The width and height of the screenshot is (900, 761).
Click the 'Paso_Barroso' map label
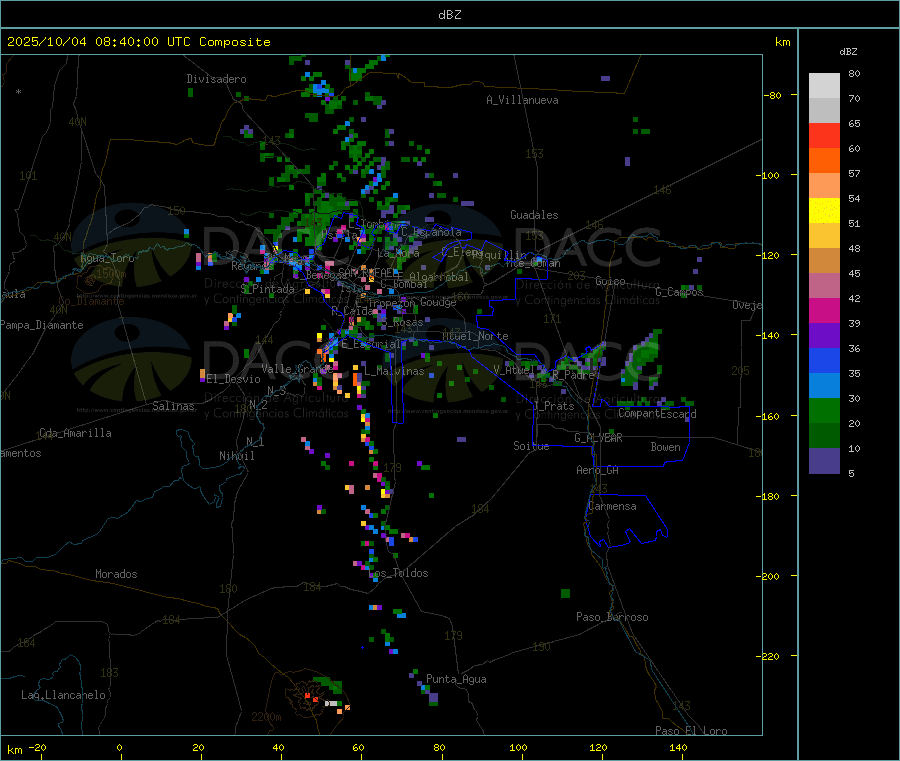[x=612, y=617]
